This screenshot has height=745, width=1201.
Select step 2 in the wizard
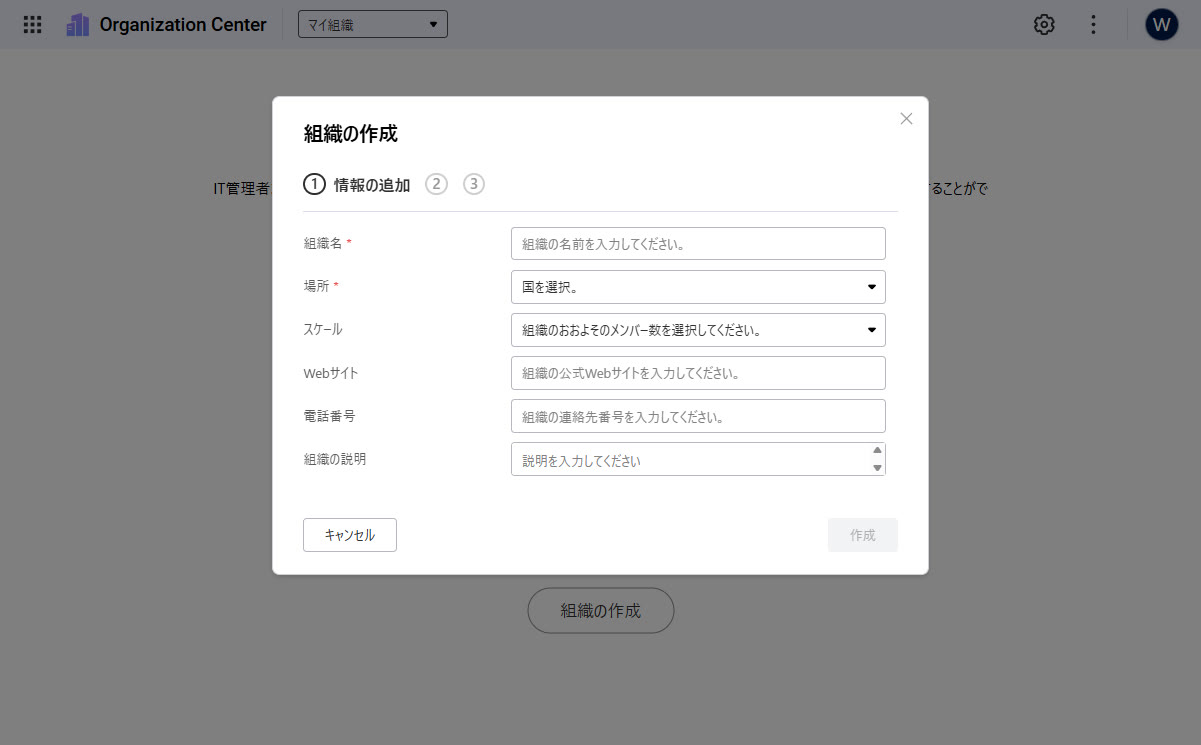tap(436, 184)
